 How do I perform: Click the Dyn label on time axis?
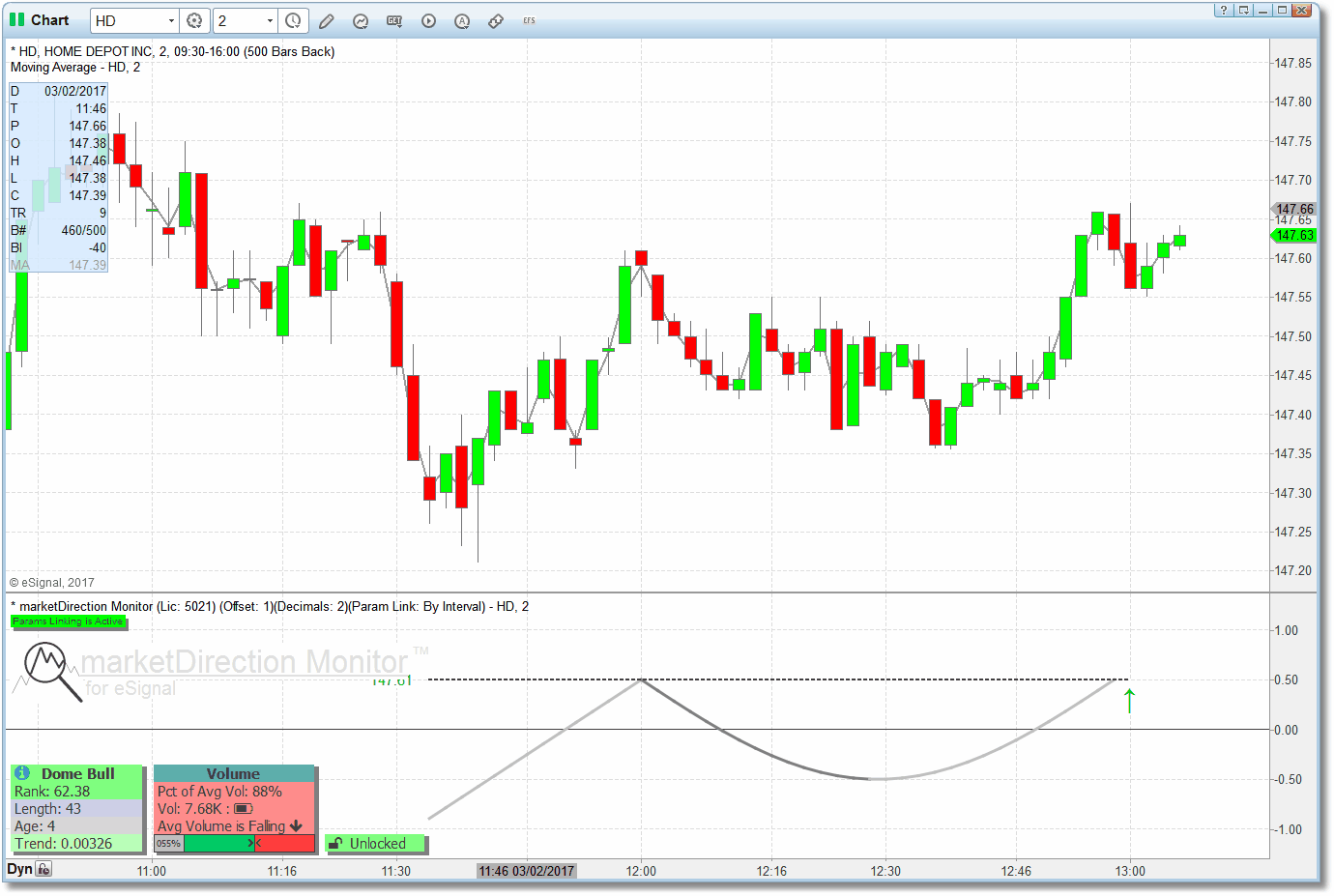[19, 869]
